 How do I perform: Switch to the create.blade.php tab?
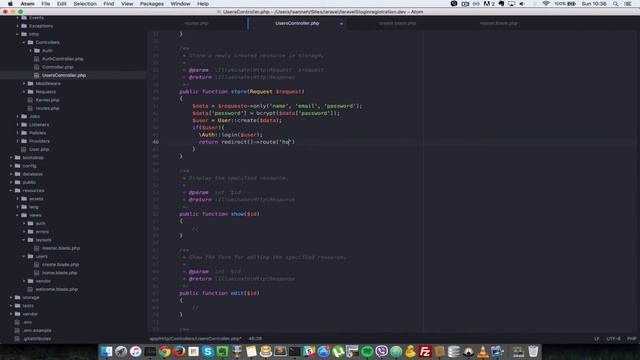(x=398, y=23)
